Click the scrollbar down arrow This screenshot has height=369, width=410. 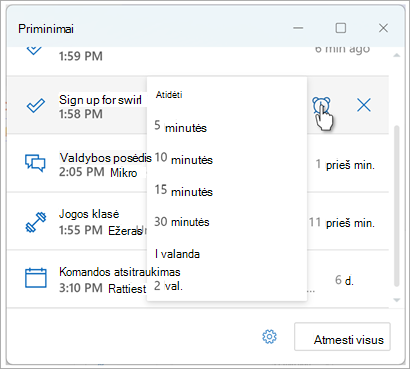click(397, 300)
